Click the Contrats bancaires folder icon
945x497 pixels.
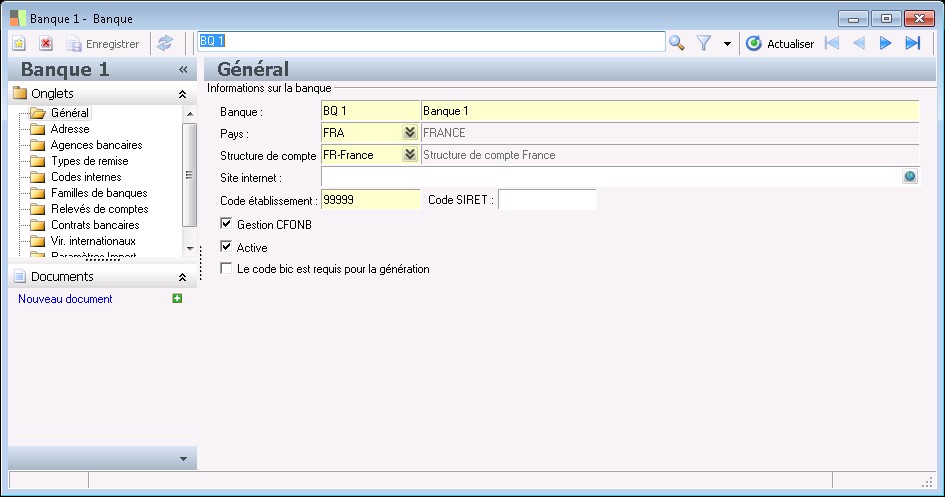(x=38, y=225)
